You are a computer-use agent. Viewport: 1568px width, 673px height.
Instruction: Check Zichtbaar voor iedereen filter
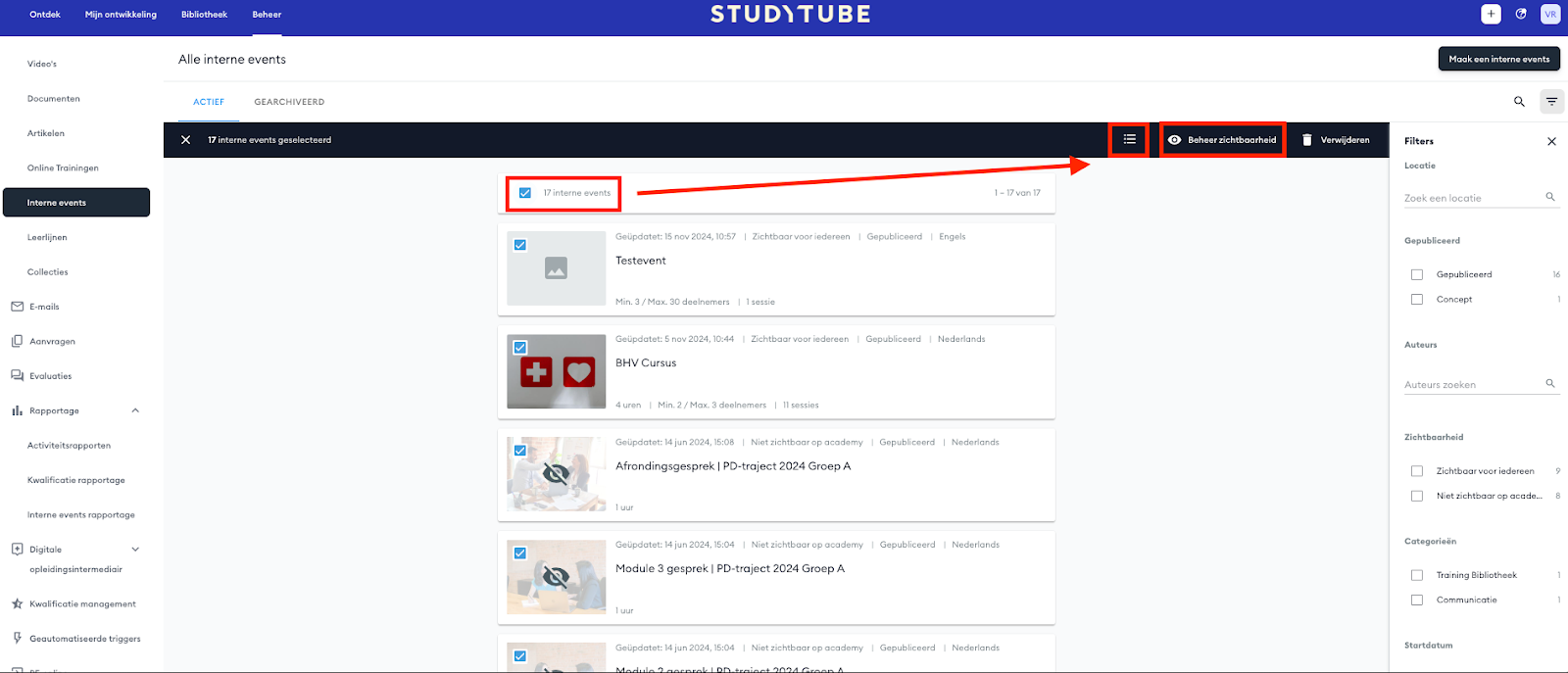click(x=1417, y=471)
